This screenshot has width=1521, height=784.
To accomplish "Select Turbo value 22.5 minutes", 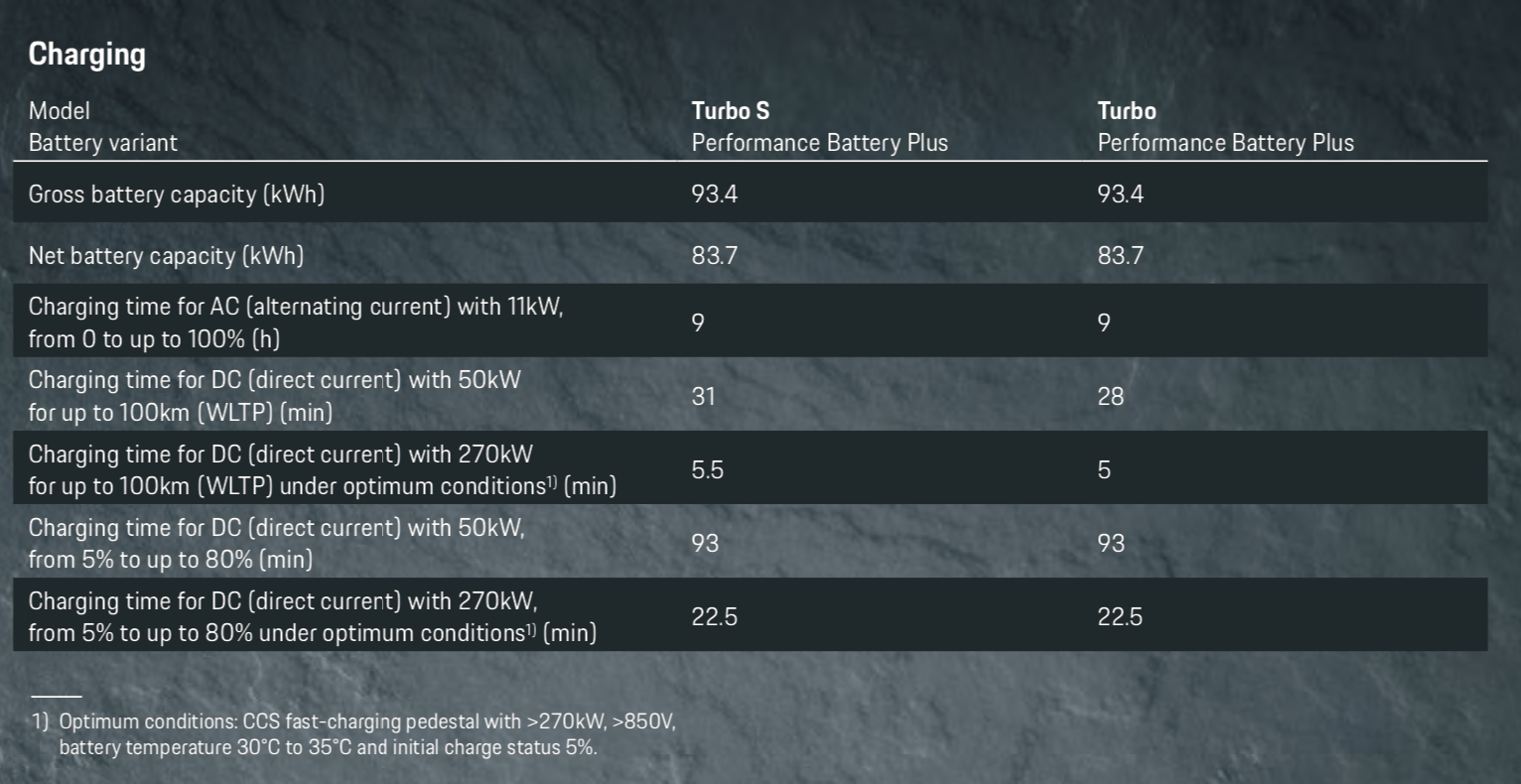I will tap(1120, 615).
